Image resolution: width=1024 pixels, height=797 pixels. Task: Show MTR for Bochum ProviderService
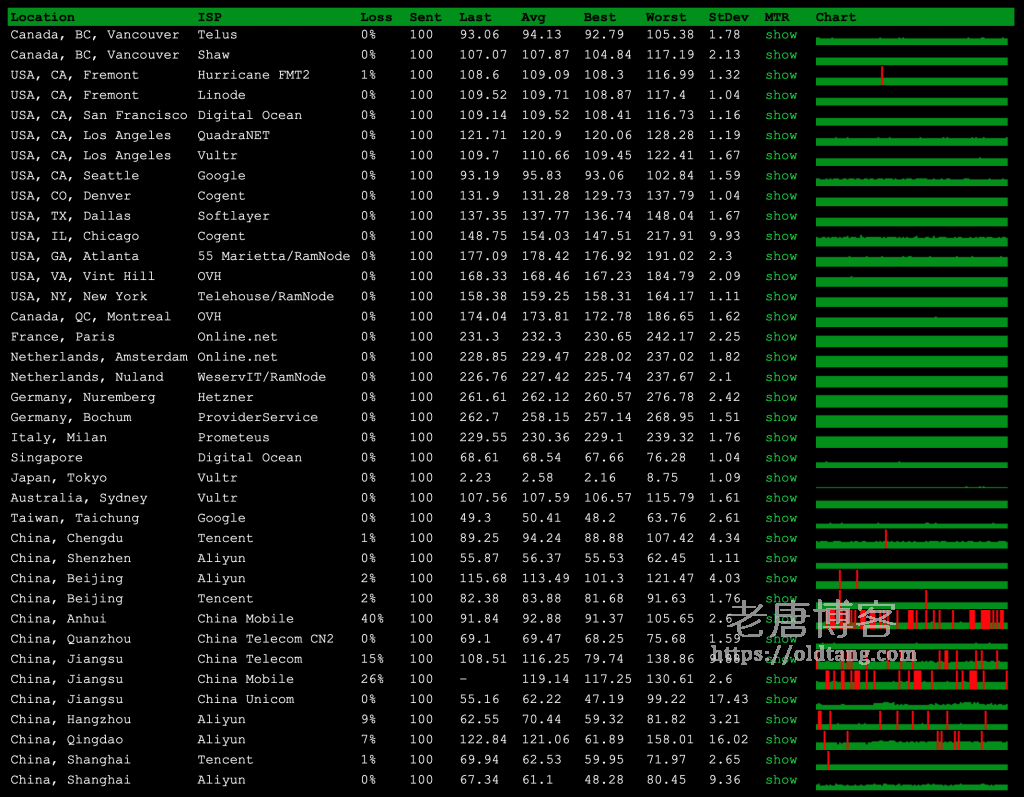[x=781, y=417]
